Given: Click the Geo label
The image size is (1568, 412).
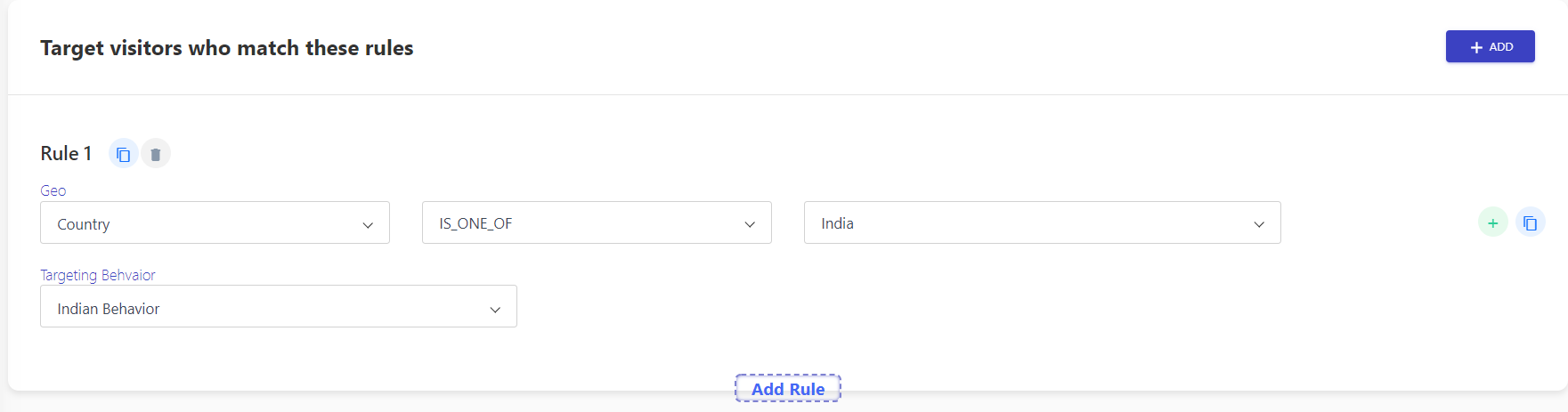Looking at the screenshot, I should coord(53,190).
